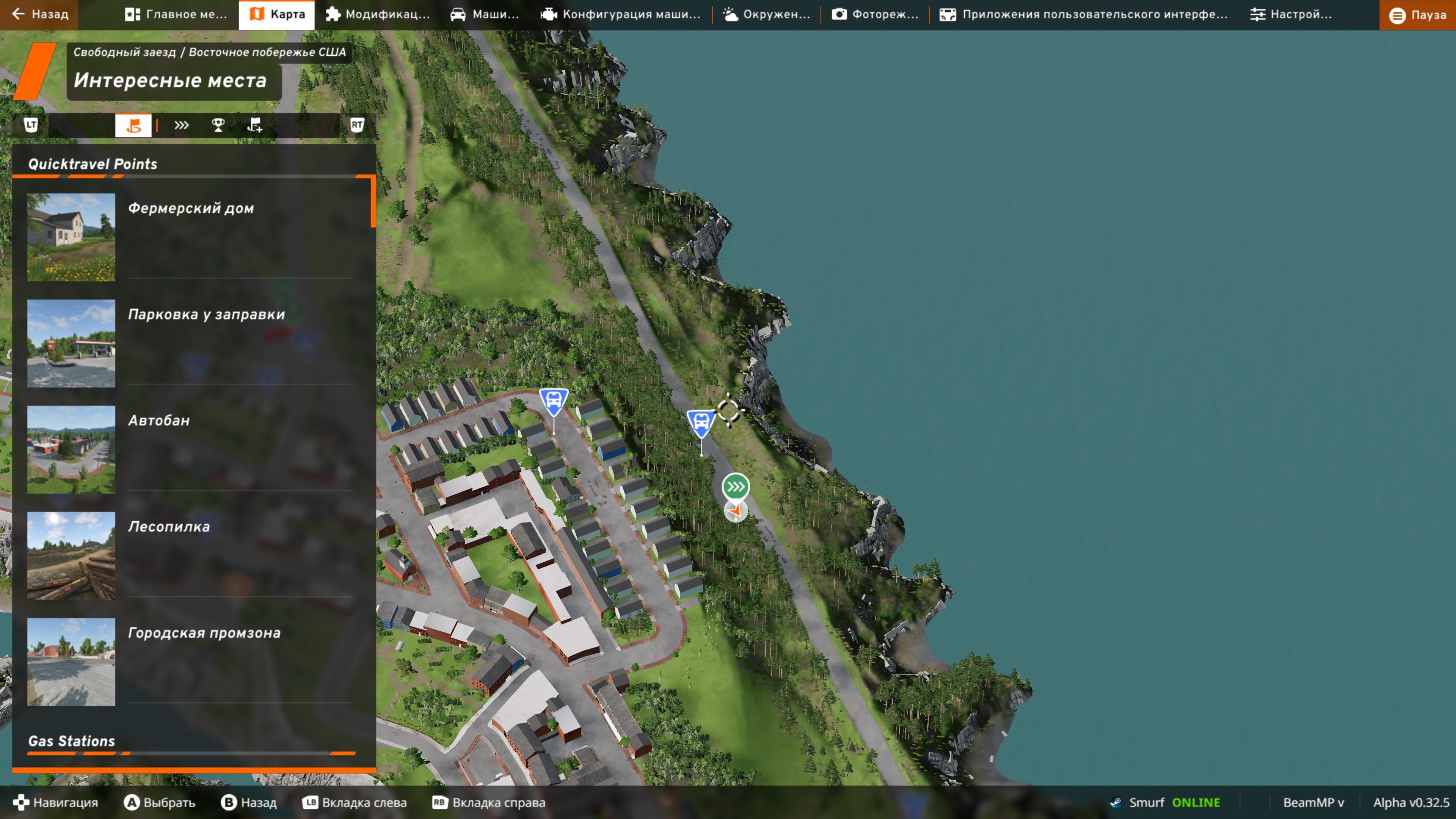The height and width of the screenshot is (819, 1456).
Task: Click the bus stop marker on coastal road
Action: pos(701,422)
